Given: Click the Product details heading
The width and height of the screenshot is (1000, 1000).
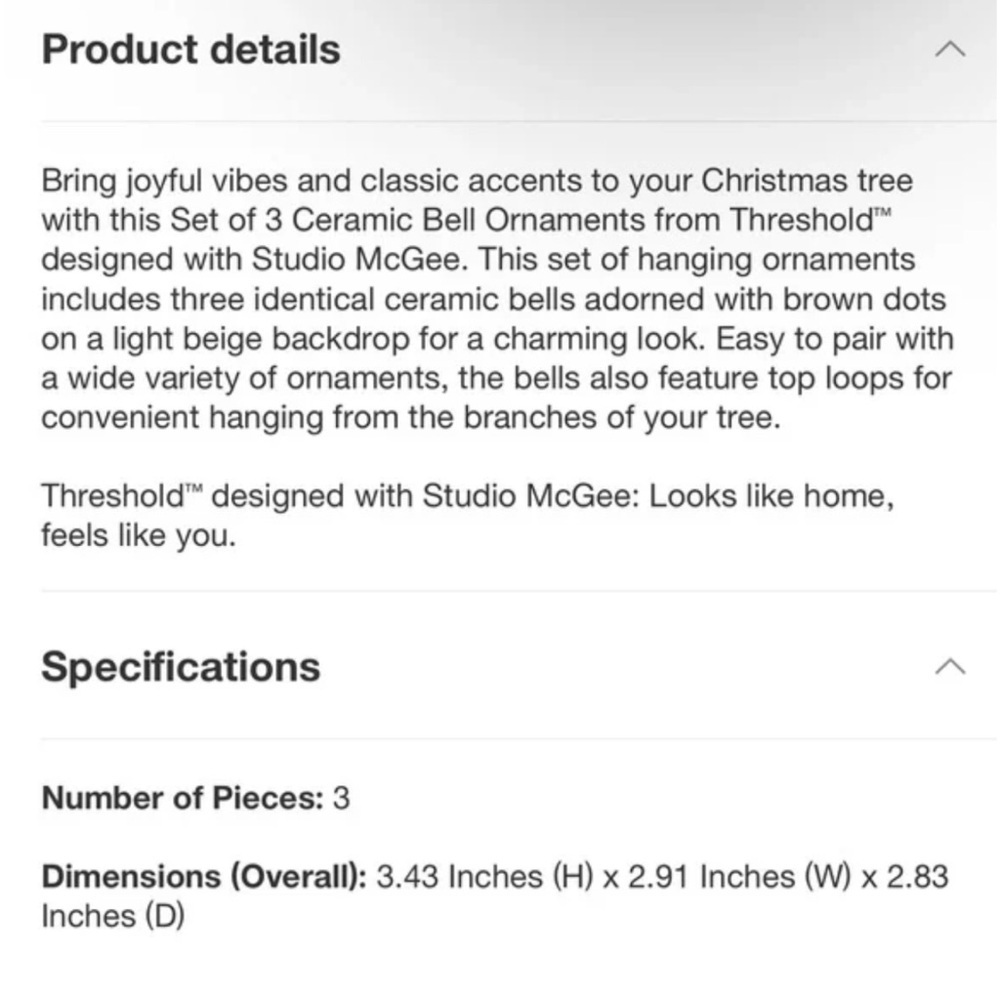Looking at the screenshot, I should pos(191,49).
